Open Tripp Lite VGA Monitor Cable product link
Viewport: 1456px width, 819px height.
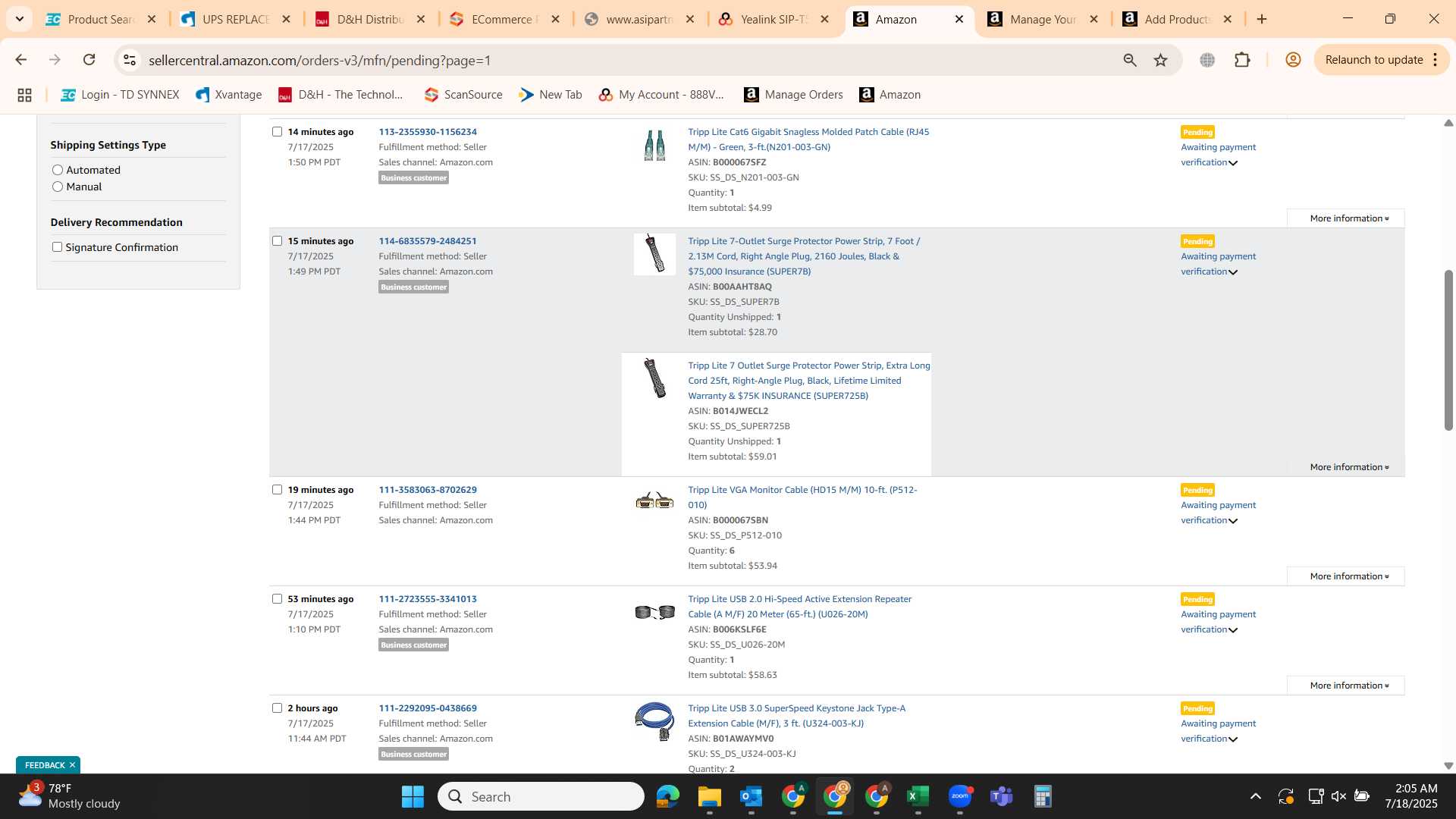(802, 497)
